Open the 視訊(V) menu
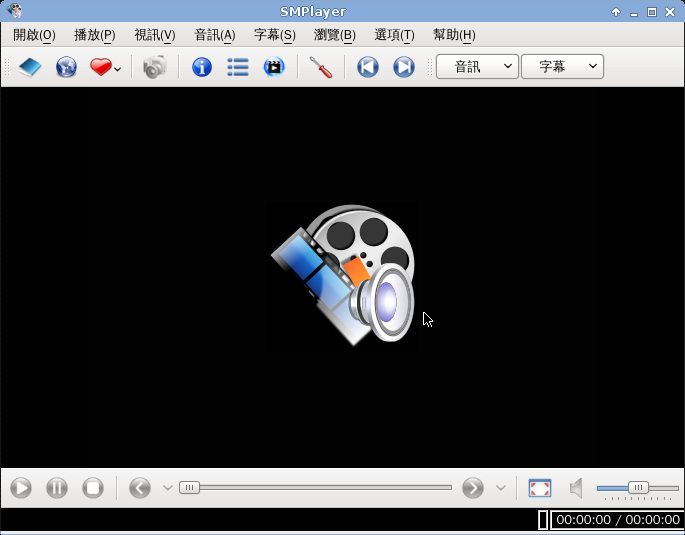Viewport: 685px width, 535px height. pyautogui.click(x=155, y=35)
